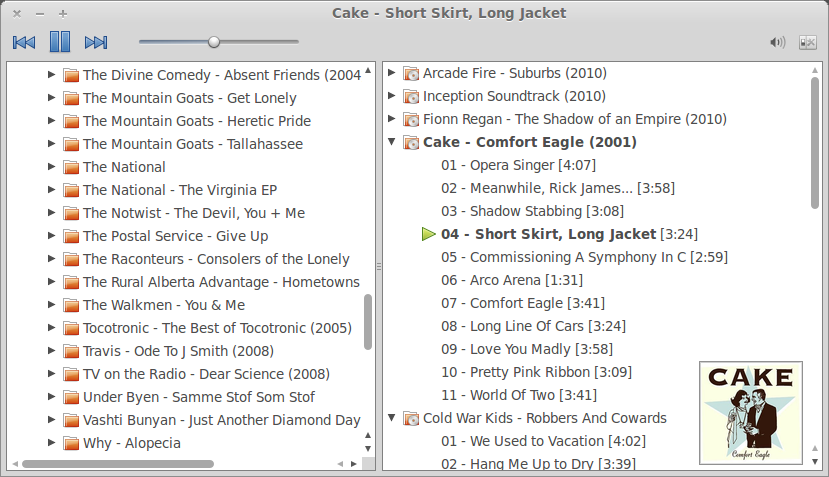This screenshot has width=829, height=477.
Task: Expand The Mountain Goats - Get Lonely folder
Action: [x=51, y=97]
